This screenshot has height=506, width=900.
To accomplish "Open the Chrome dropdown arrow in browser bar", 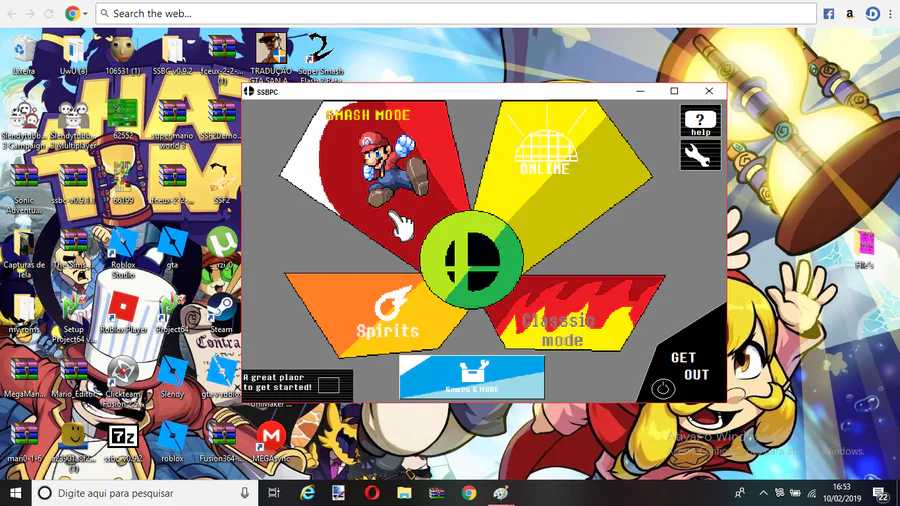I will [x=85, y=13].
